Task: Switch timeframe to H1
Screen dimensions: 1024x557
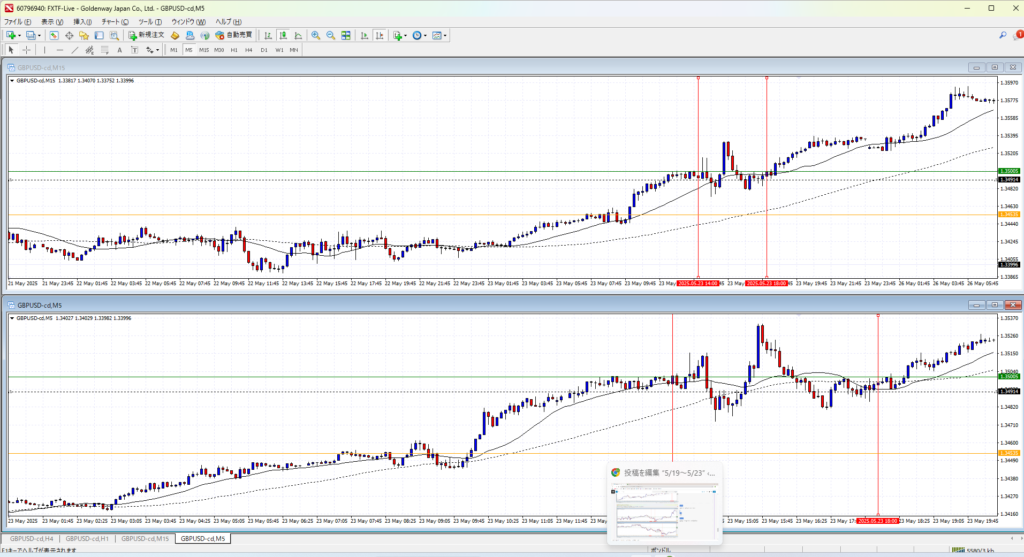Action: pyautogui.click(x=234, y=49)
